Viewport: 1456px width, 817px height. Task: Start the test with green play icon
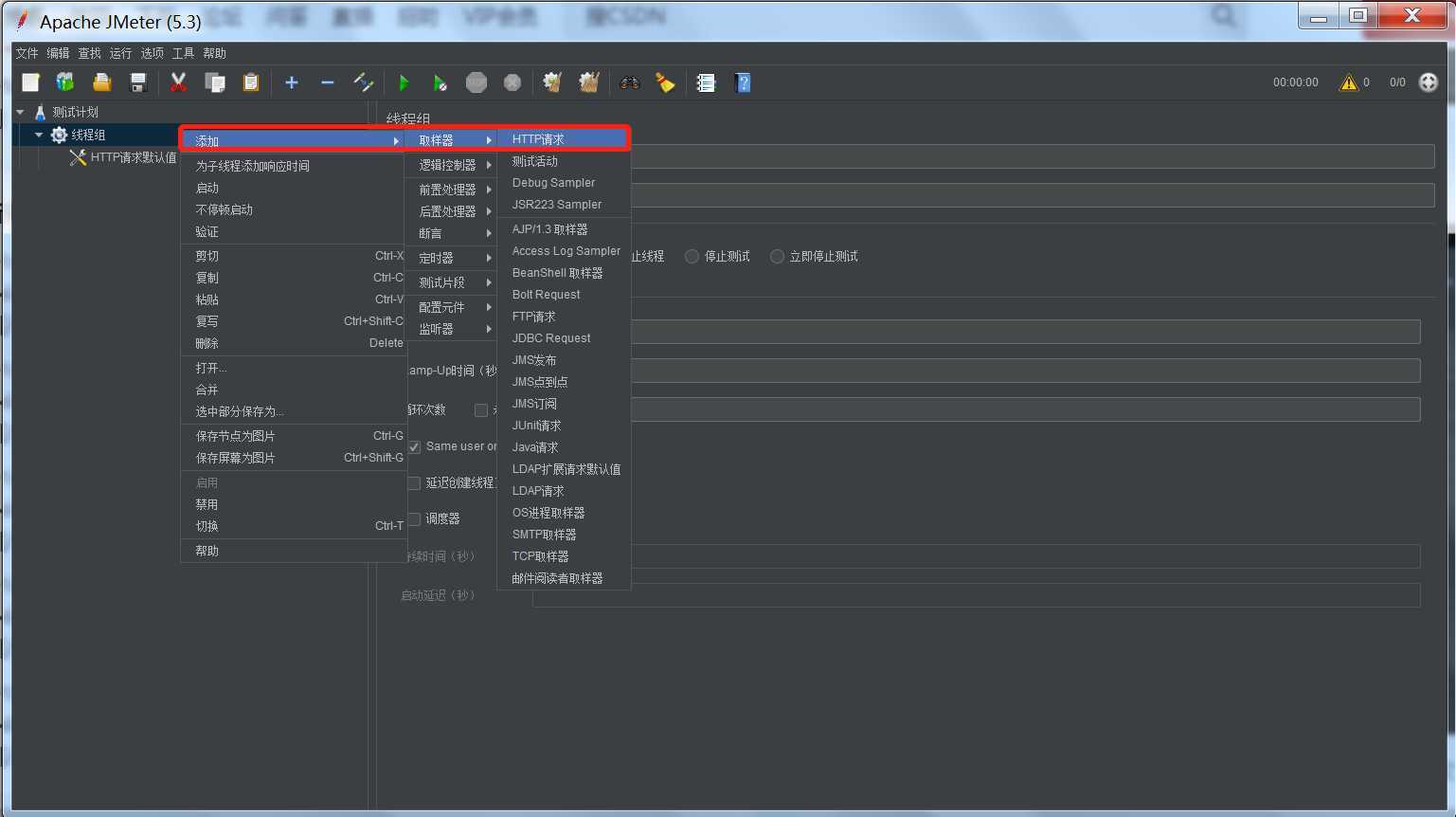[404, 83]
